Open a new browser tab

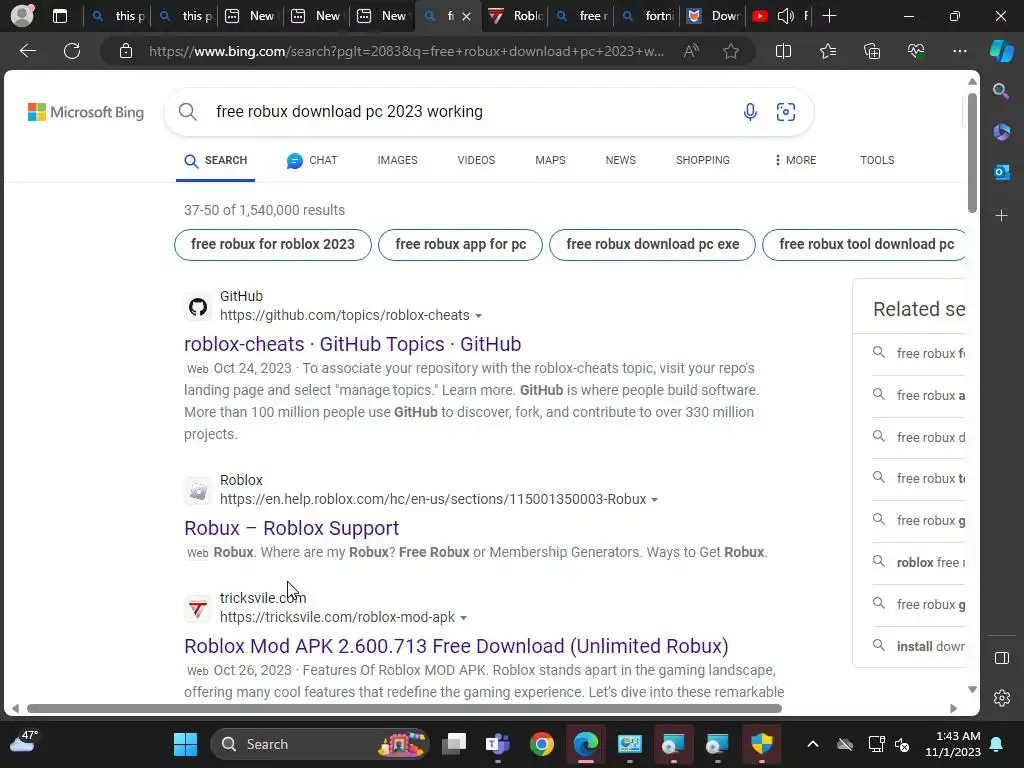[x=829, y=16]
